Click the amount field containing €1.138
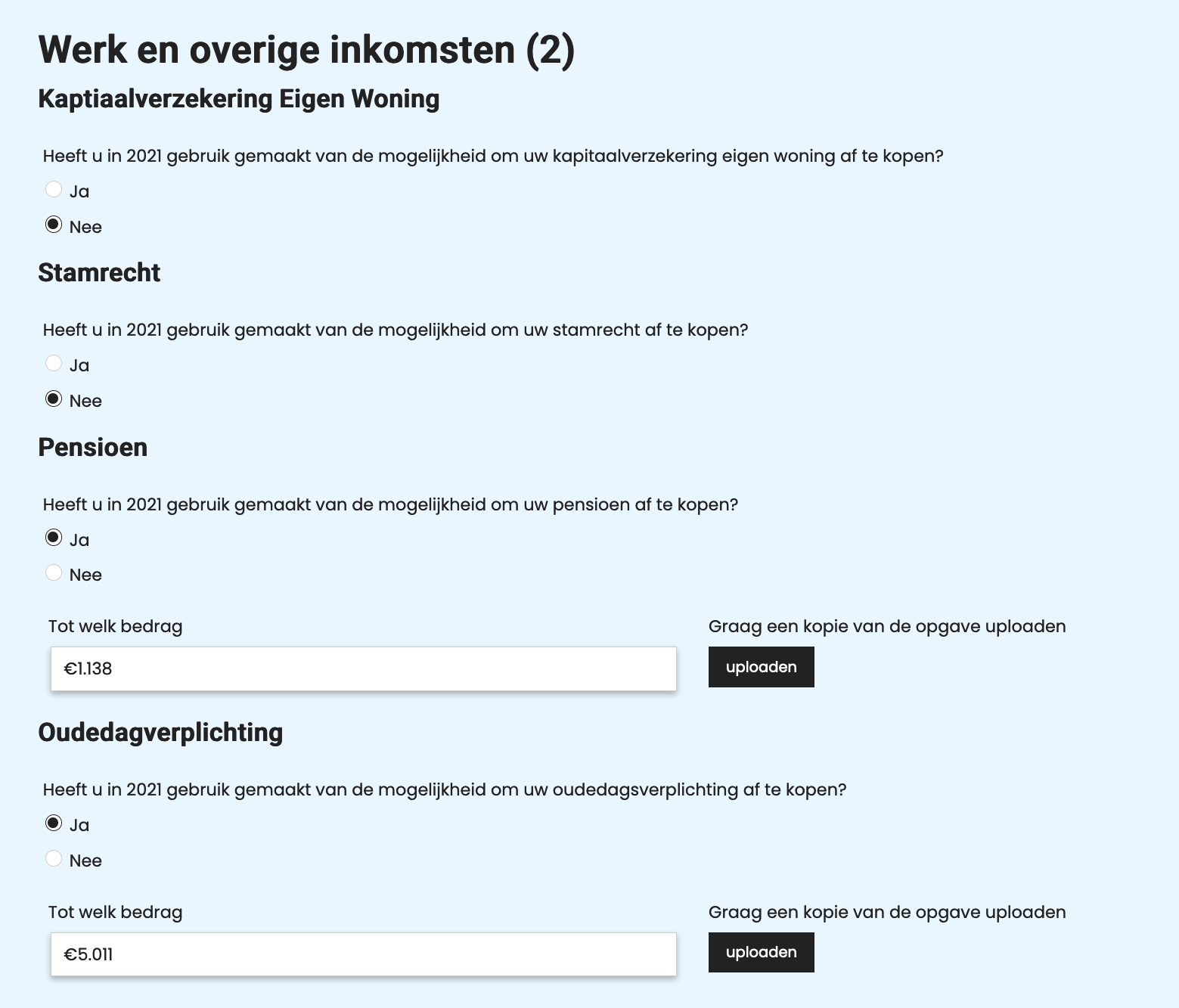 point(362,668)
